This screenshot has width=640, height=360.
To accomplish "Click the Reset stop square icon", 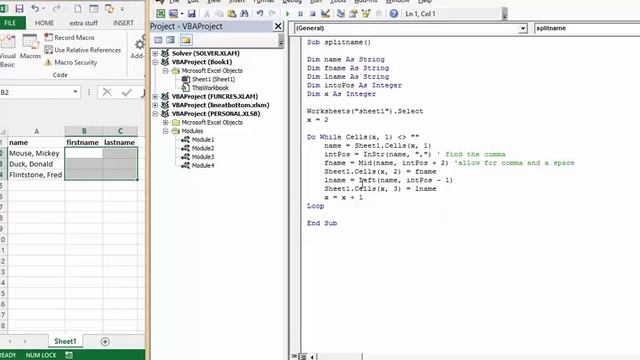I will tap(313, 13).
